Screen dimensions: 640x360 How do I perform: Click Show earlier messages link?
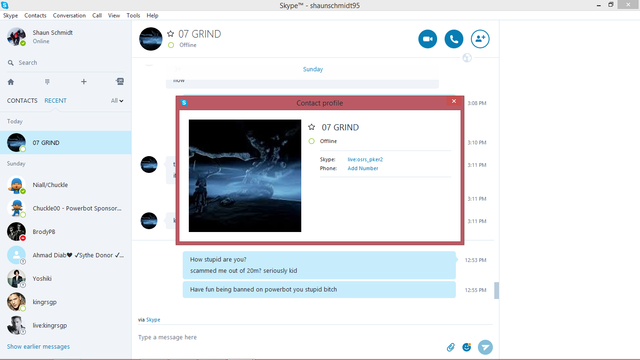tap(38, 347)
